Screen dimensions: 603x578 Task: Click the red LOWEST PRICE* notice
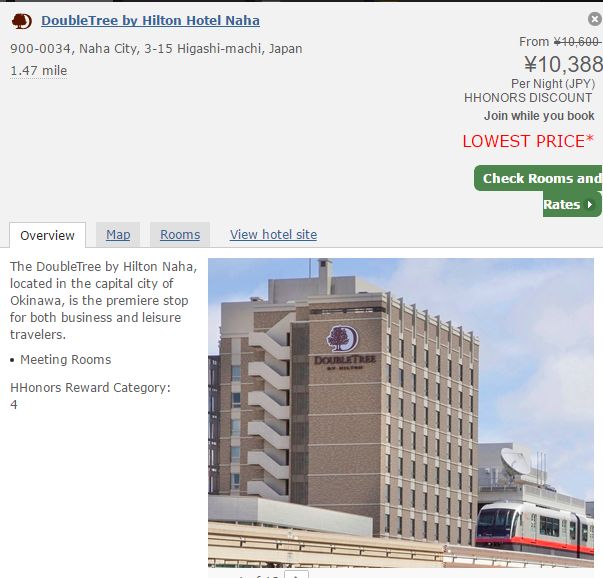pyautogui.click(x=528, y=141)
